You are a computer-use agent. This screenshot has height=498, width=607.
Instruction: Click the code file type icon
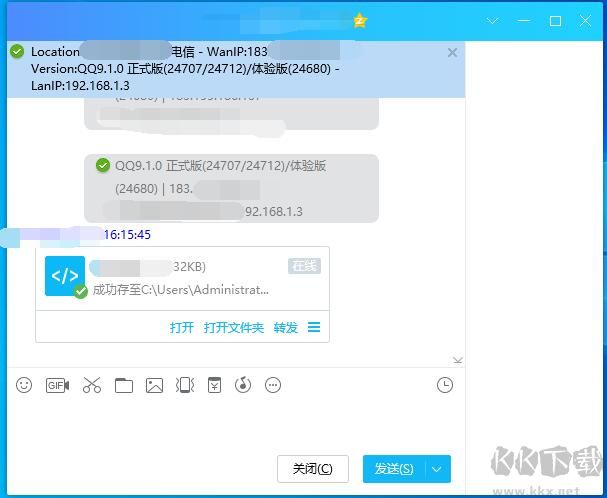click(x=65, y=276)
